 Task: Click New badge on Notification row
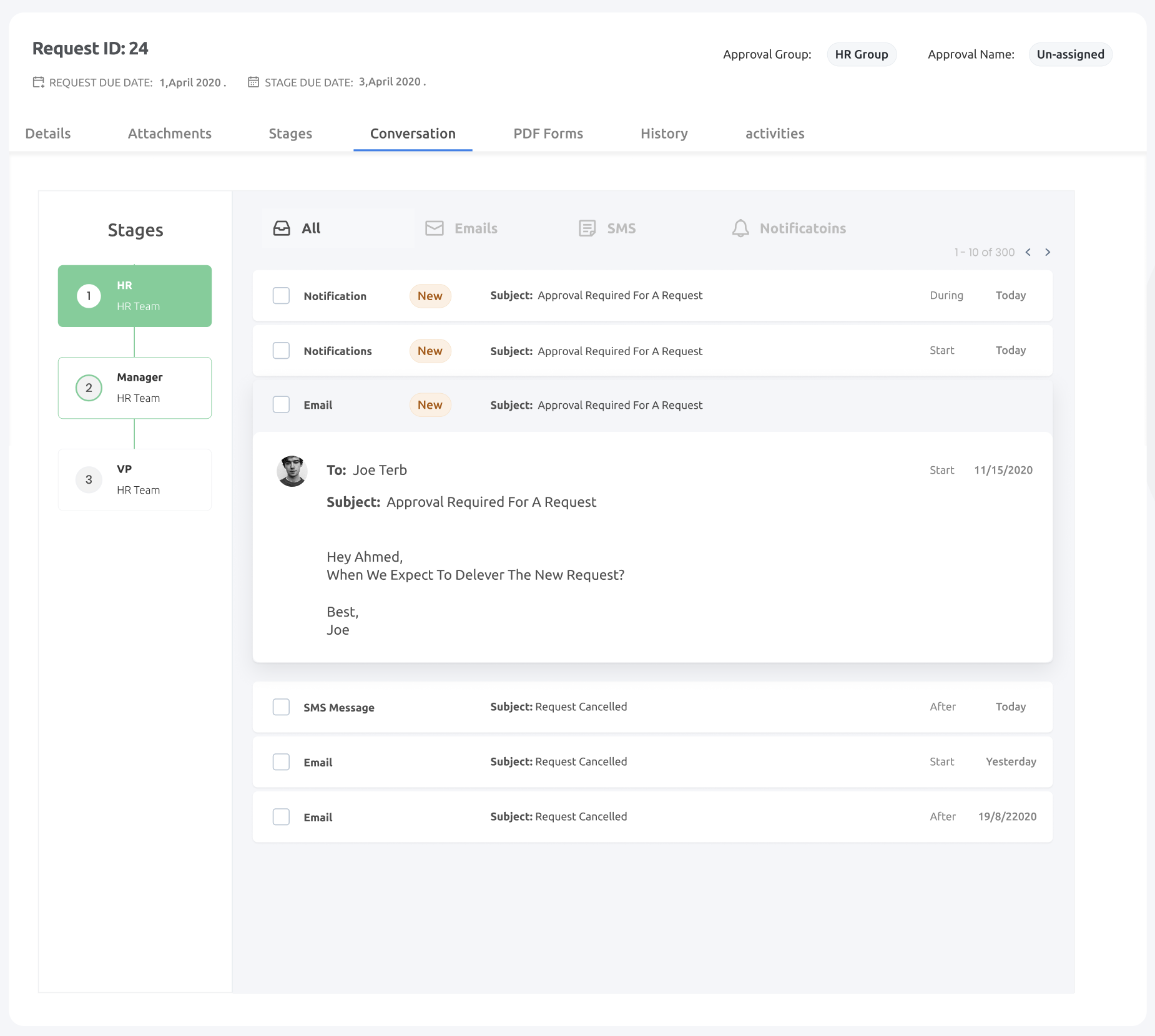click(x=430, y=296)
